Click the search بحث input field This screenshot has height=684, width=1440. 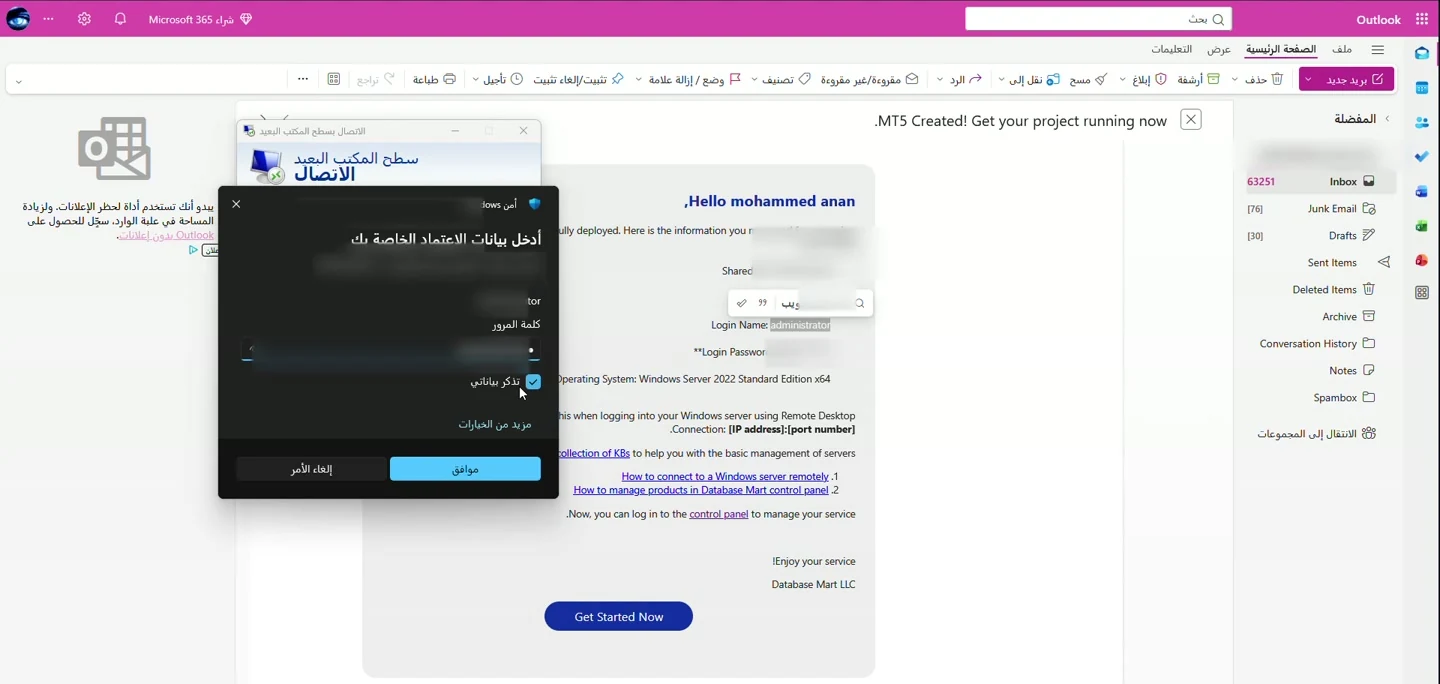coord(1098,19)
